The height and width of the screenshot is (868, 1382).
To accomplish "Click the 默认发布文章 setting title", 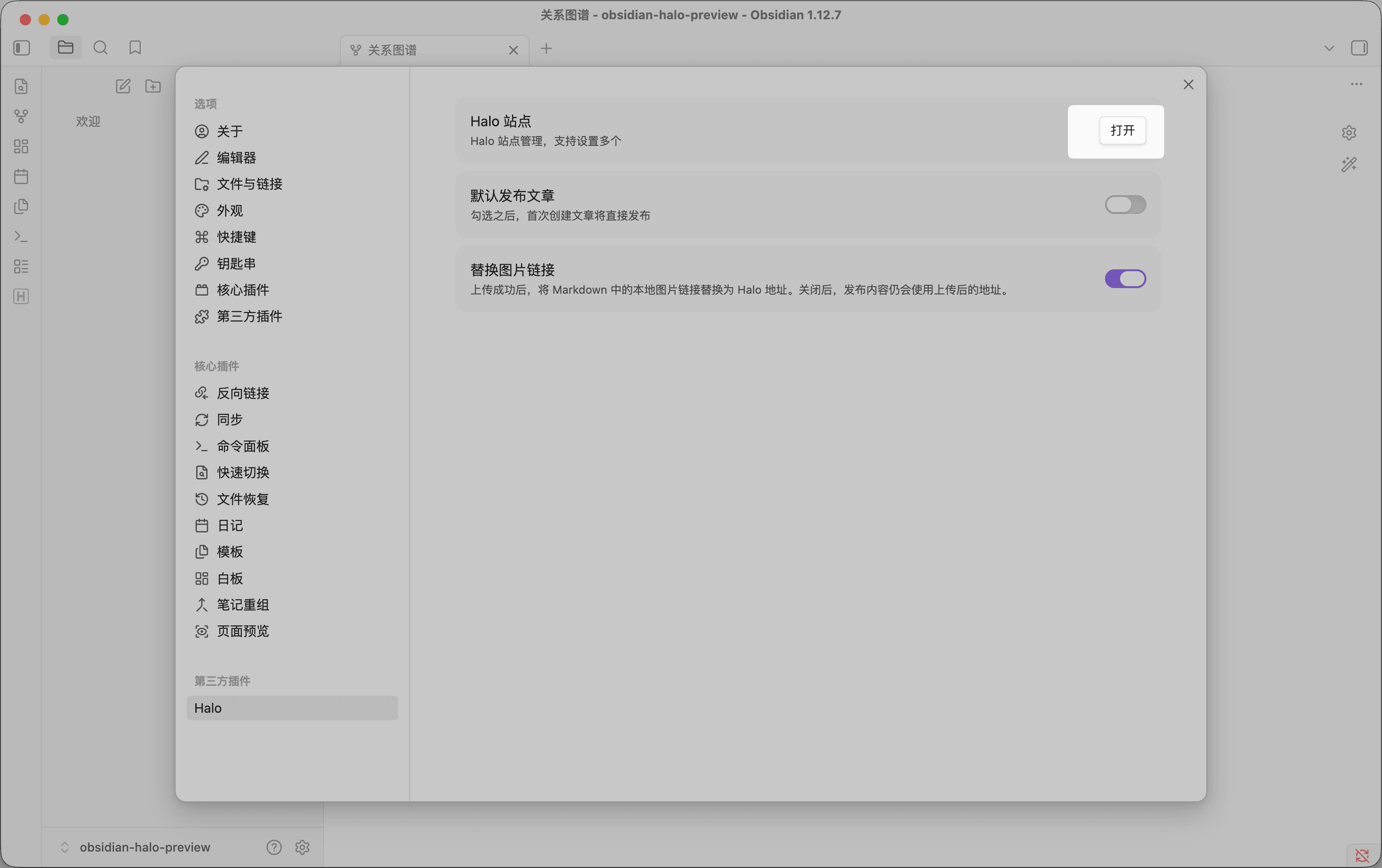I will 512,196.
